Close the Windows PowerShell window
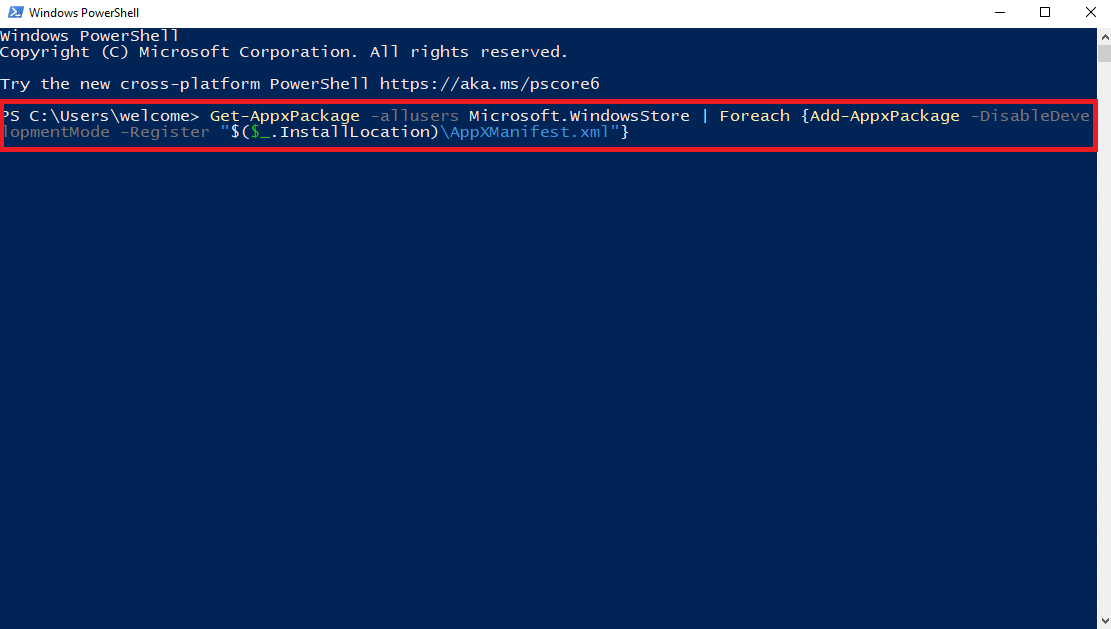This screenshot has width=1111, height=629. (1090, 13)
